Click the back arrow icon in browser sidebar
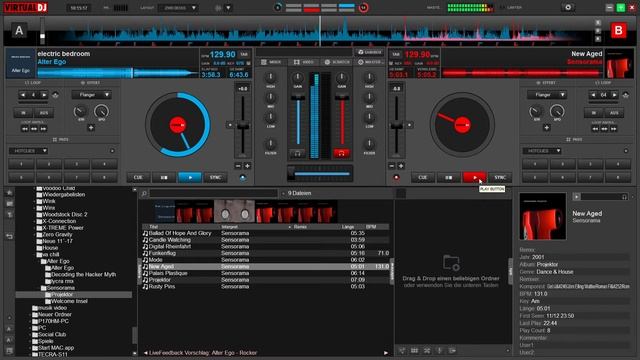 [9, 236]
